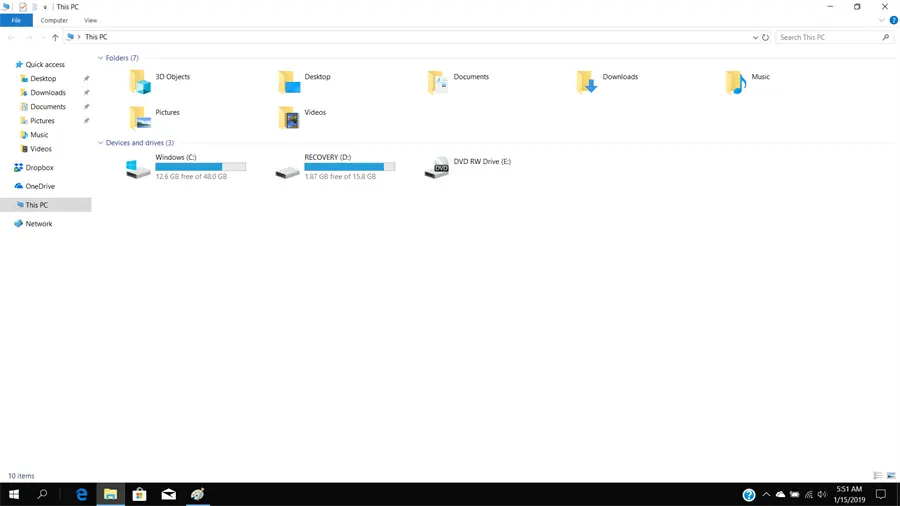Click the Windows (C:) storage usage bar
Image resolution: width=900 pixels, height=506 pixels.
[x=200, y=166]
